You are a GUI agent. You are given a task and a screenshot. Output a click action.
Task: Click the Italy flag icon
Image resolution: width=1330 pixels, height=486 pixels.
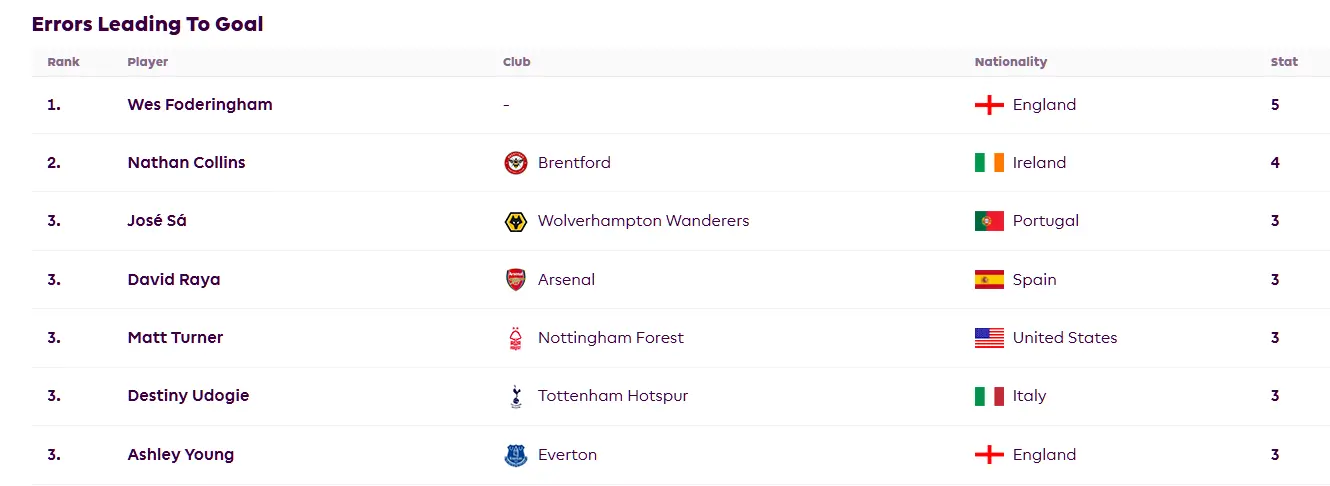coord(989,396)
